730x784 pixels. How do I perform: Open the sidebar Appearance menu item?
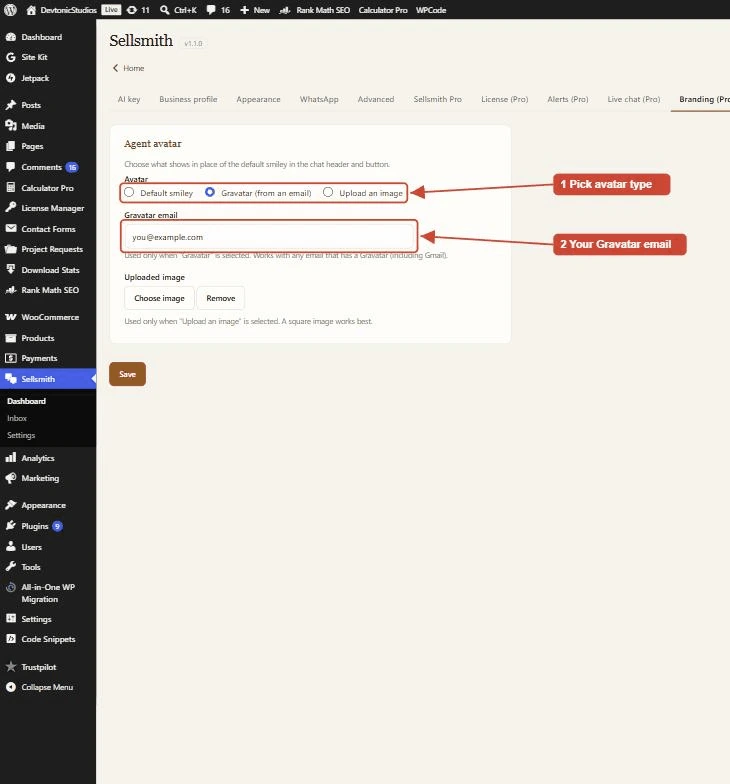(x=48, y=505)
